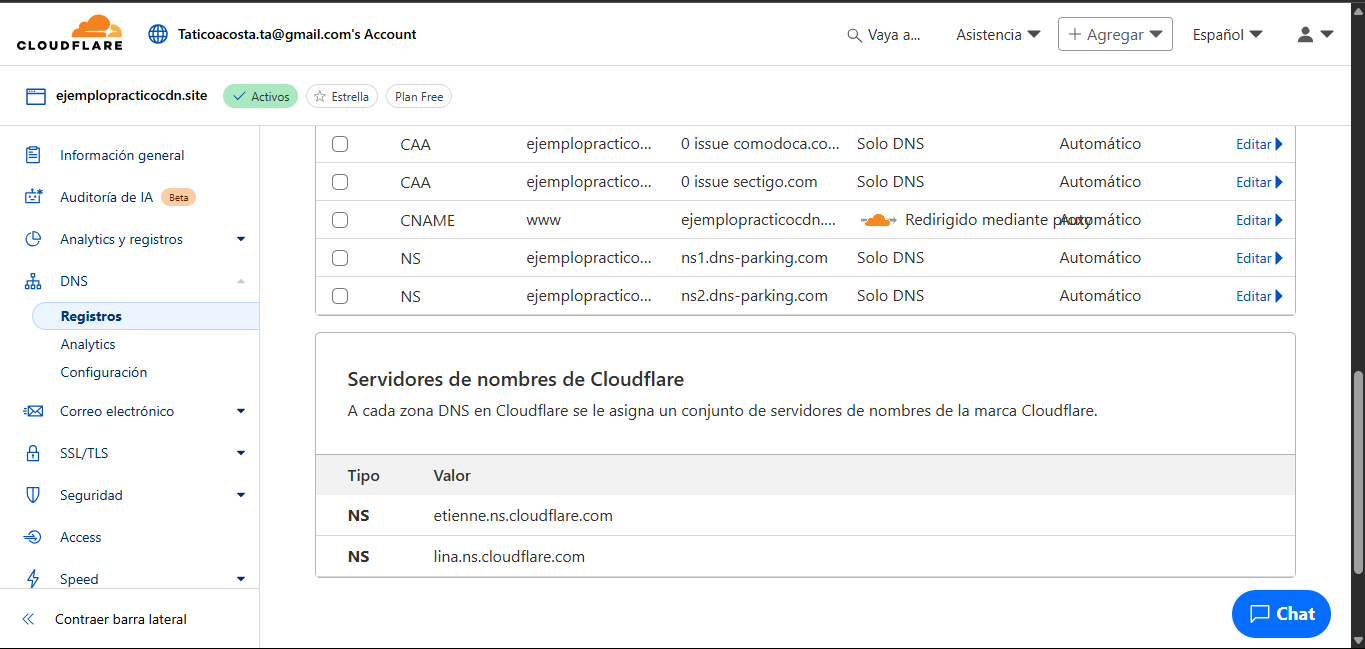Screen dimensions: 1365x649
Task: Click the site window icon next to ejemplopracticocdn.site
Action: coord(36,96)
